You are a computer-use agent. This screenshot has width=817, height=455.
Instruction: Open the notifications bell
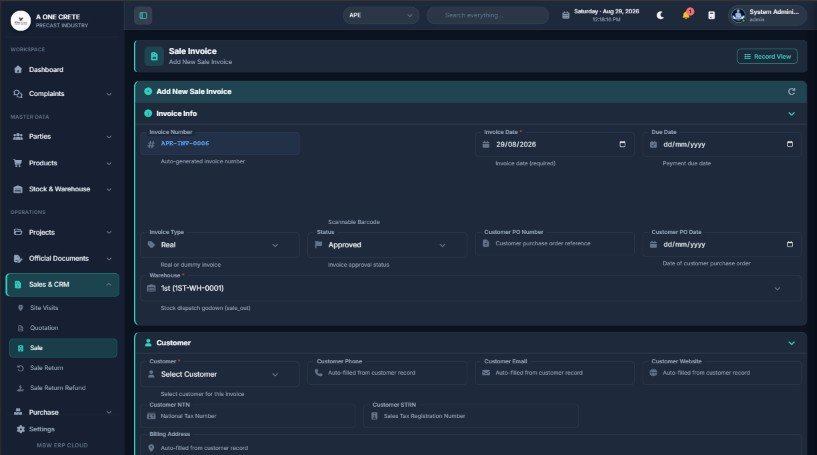pyautogui.click(x=687, y=15)
